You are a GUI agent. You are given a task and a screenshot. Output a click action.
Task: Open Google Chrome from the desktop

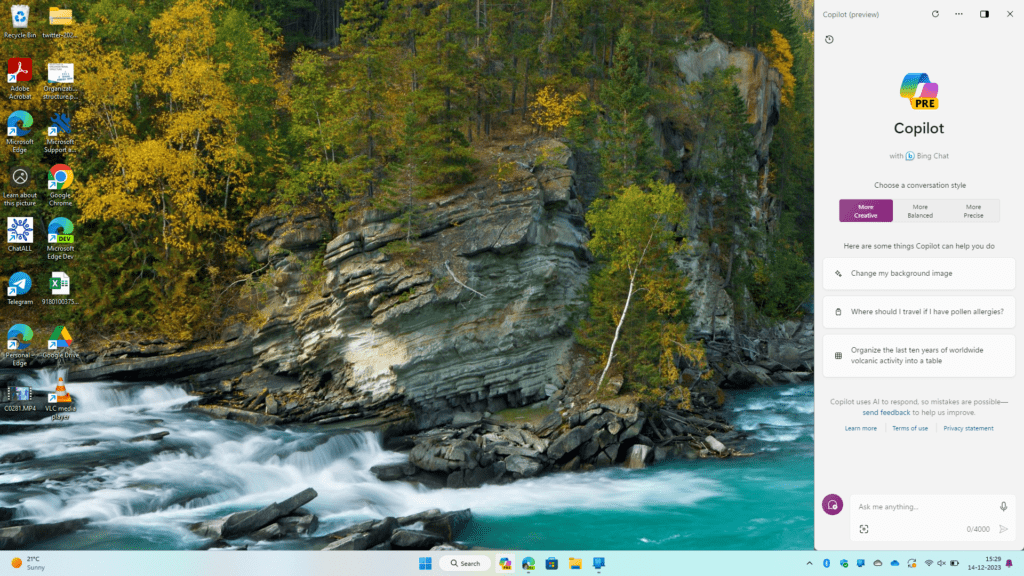[60, 179]
